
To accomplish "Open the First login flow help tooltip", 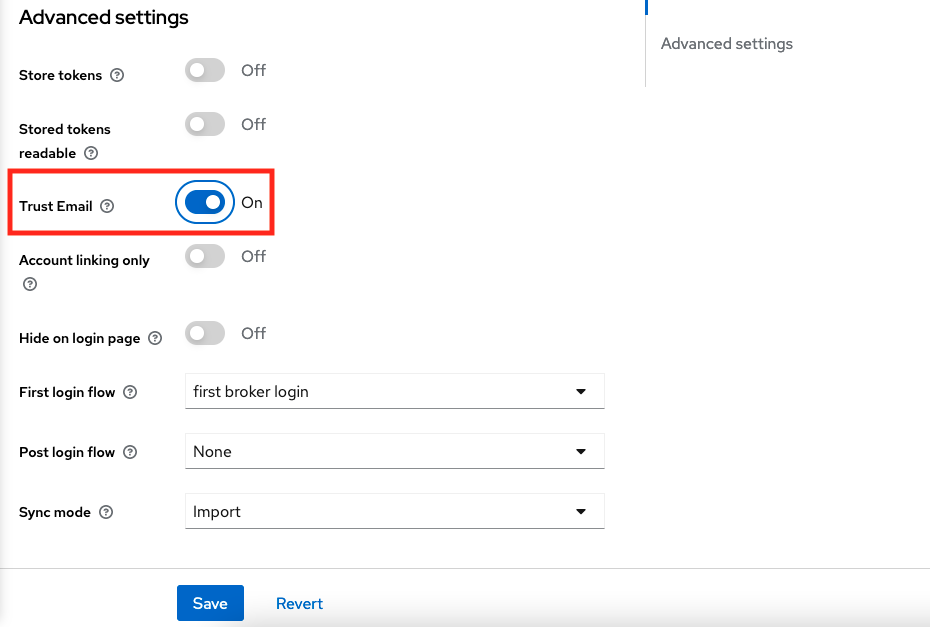I will pyautogui.click(x=130, y=392).
